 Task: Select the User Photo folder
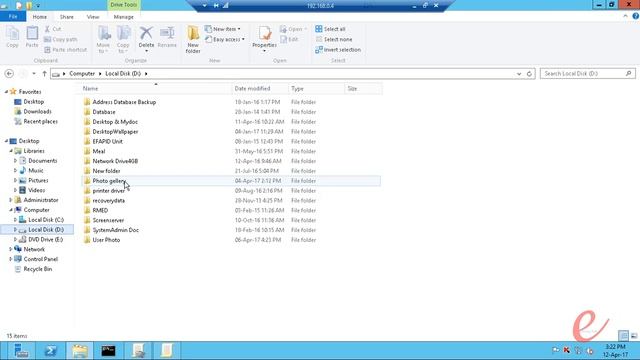tap(106, 240)
